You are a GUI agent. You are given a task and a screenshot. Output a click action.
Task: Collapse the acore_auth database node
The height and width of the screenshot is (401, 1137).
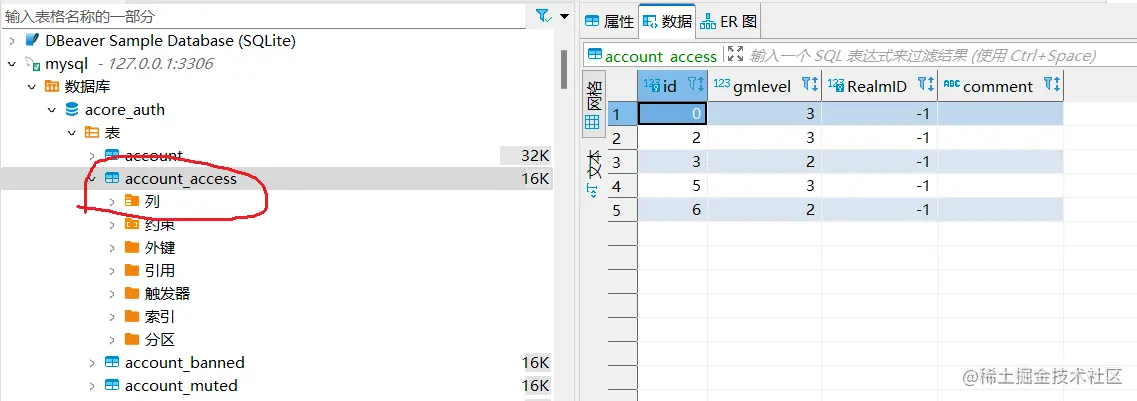pos(51,110)
